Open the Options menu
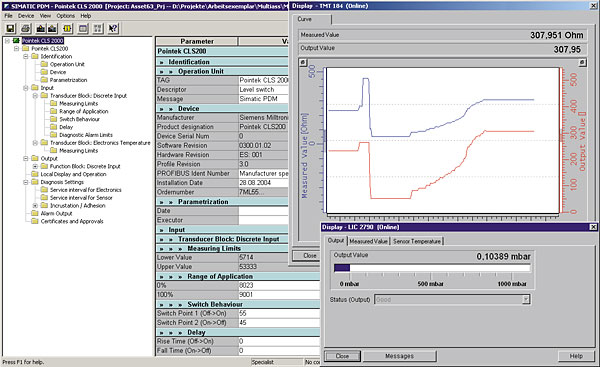The height and width of the screenshot is (367, 600). pos(65,16)
